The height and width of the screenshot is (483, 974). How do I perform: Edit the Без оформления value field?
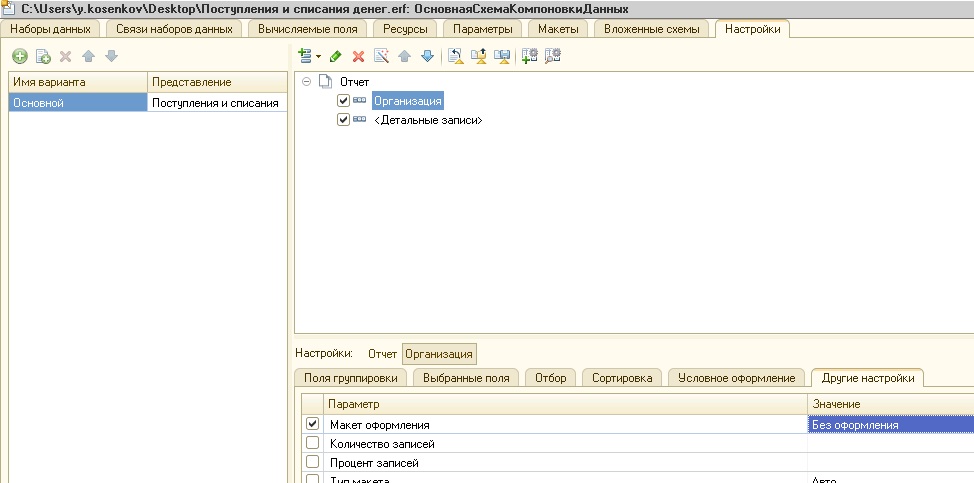tap(891, 425)
